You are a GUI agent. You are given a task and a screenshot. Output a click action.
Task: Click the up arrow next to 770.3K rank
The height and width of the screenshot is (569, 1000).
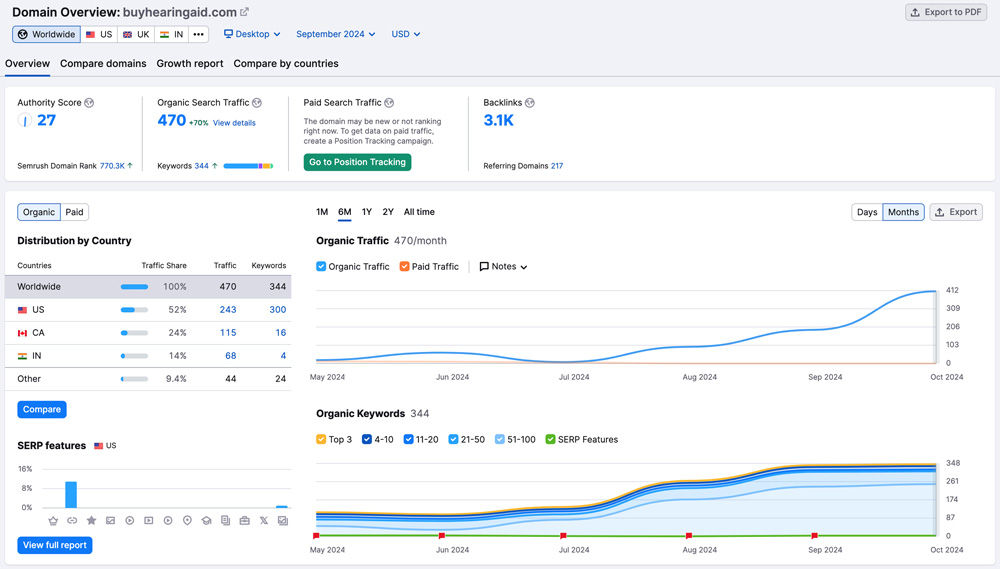click(130, 165)
